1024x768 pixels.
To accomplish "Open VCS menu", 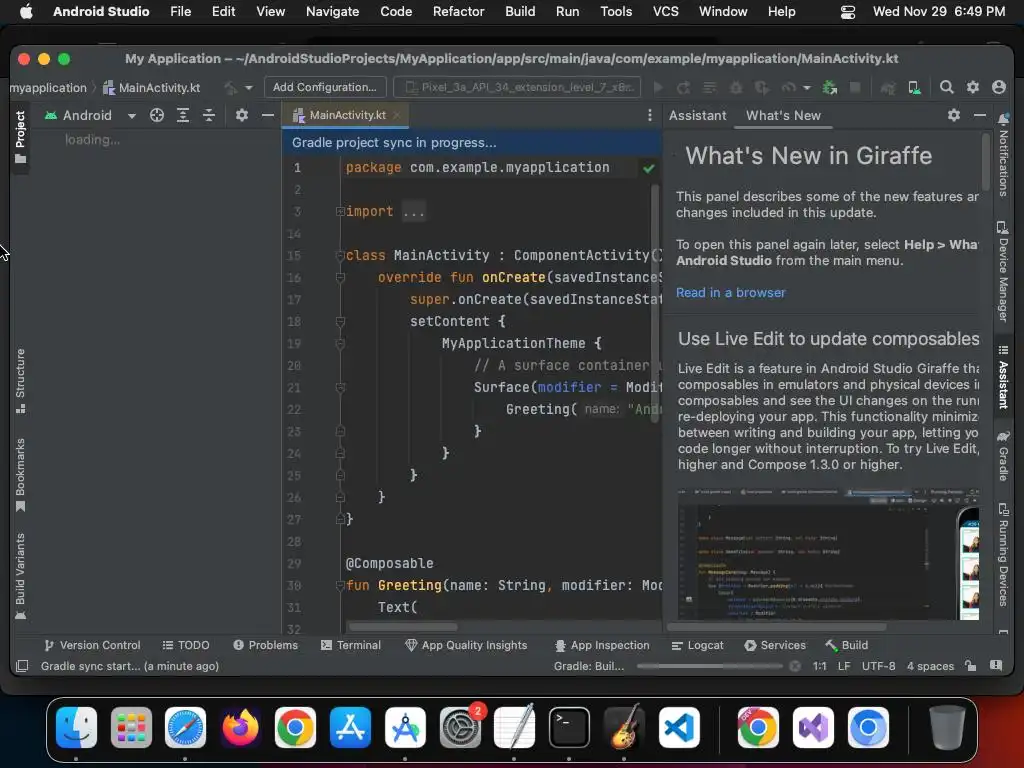I will click(x=665, y=11).
